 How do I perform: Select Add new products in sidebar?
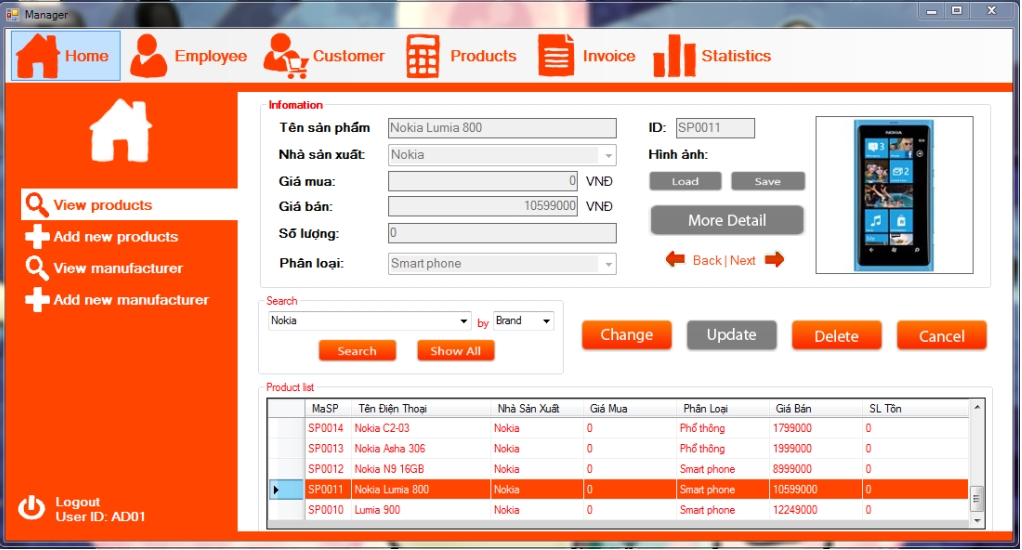point(115,237)
